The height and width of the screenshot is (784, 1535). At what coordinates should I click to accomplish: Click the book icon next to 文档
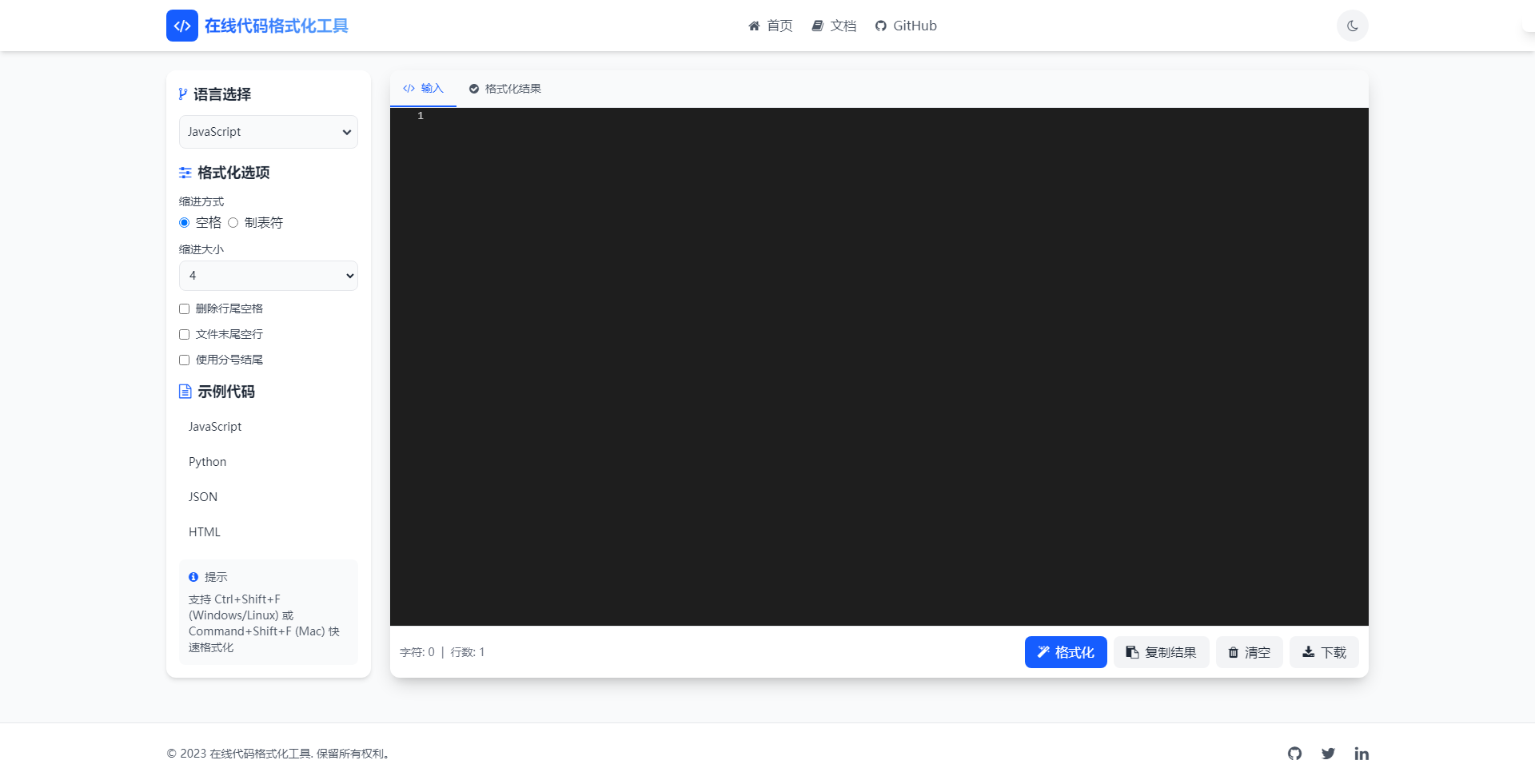coord(817,26)
